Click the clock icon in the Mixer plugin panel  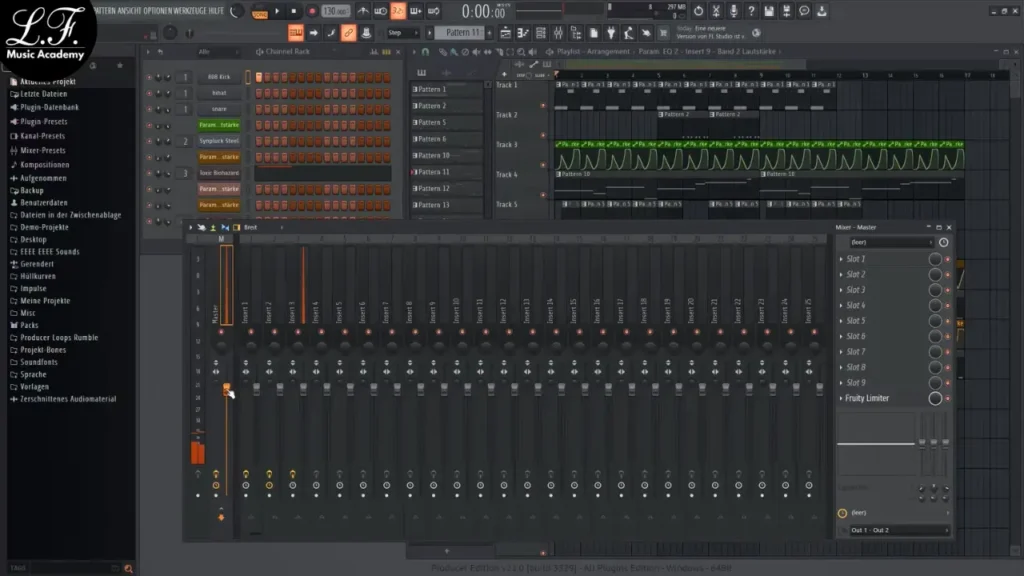[x=943, y=242]
